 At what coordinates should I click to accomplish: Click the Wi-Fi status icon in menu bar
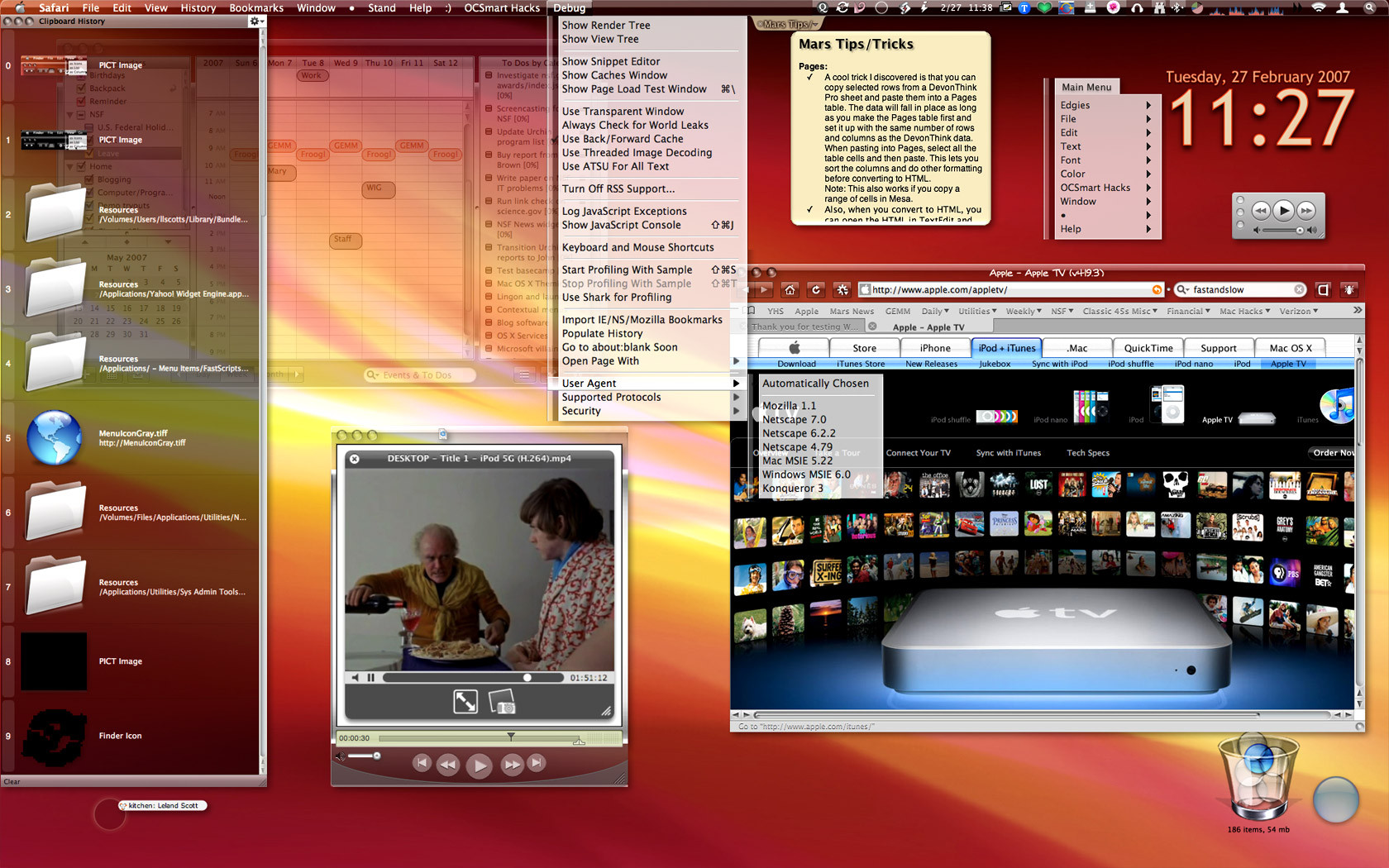coord(1319,7)
